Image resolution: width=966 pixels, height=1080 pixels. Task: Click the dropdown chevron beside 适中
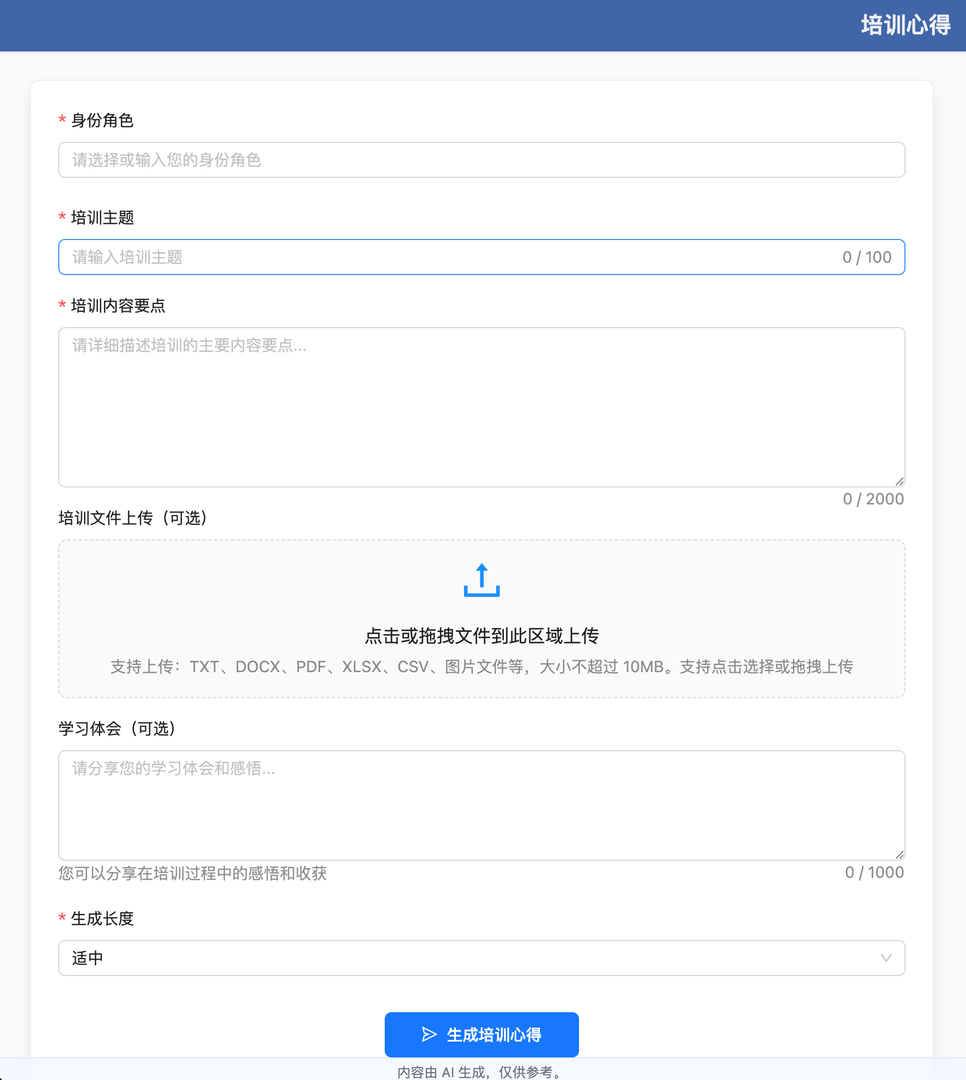pyautogui.click(x=888, y=958)
